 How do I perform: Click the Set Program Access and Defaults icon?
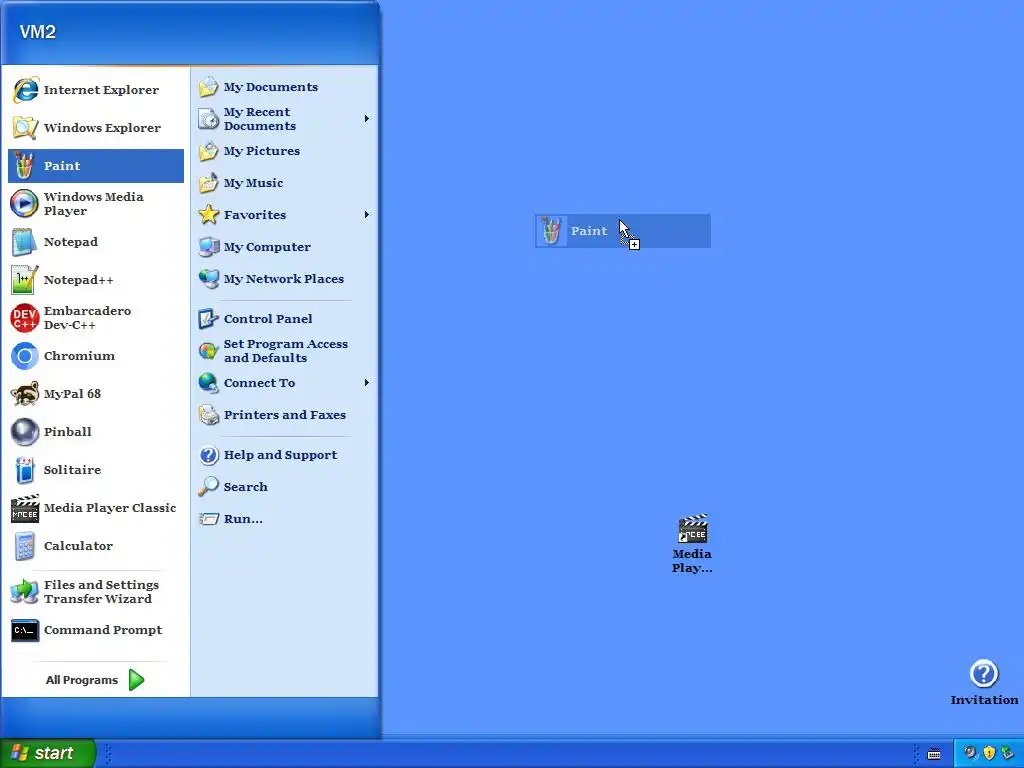[x=208, y=351]
